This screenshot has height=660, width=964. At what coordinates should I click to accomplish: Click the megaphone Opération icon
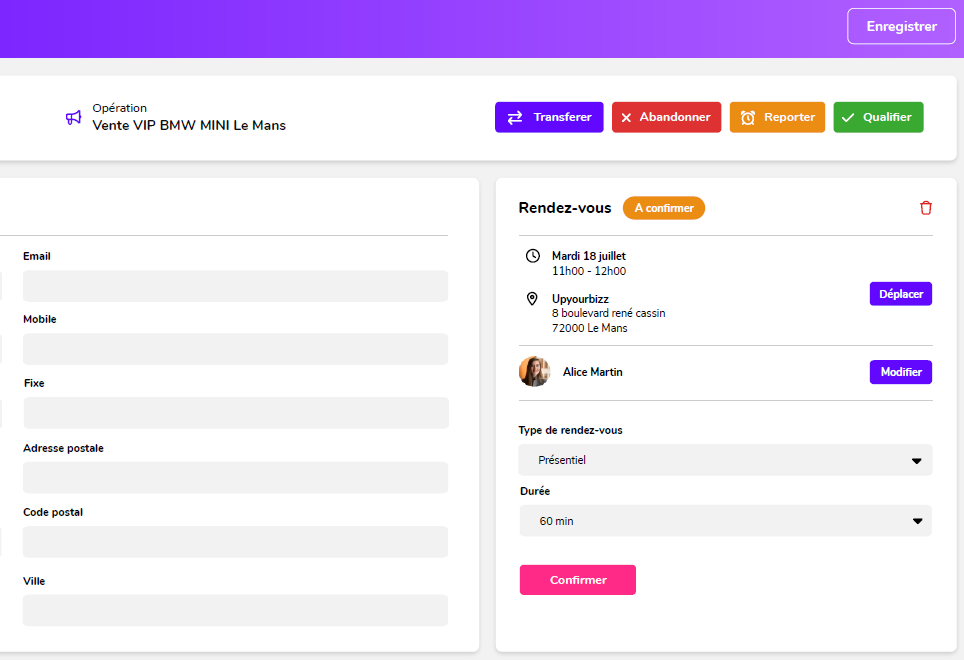pos(73,118)
